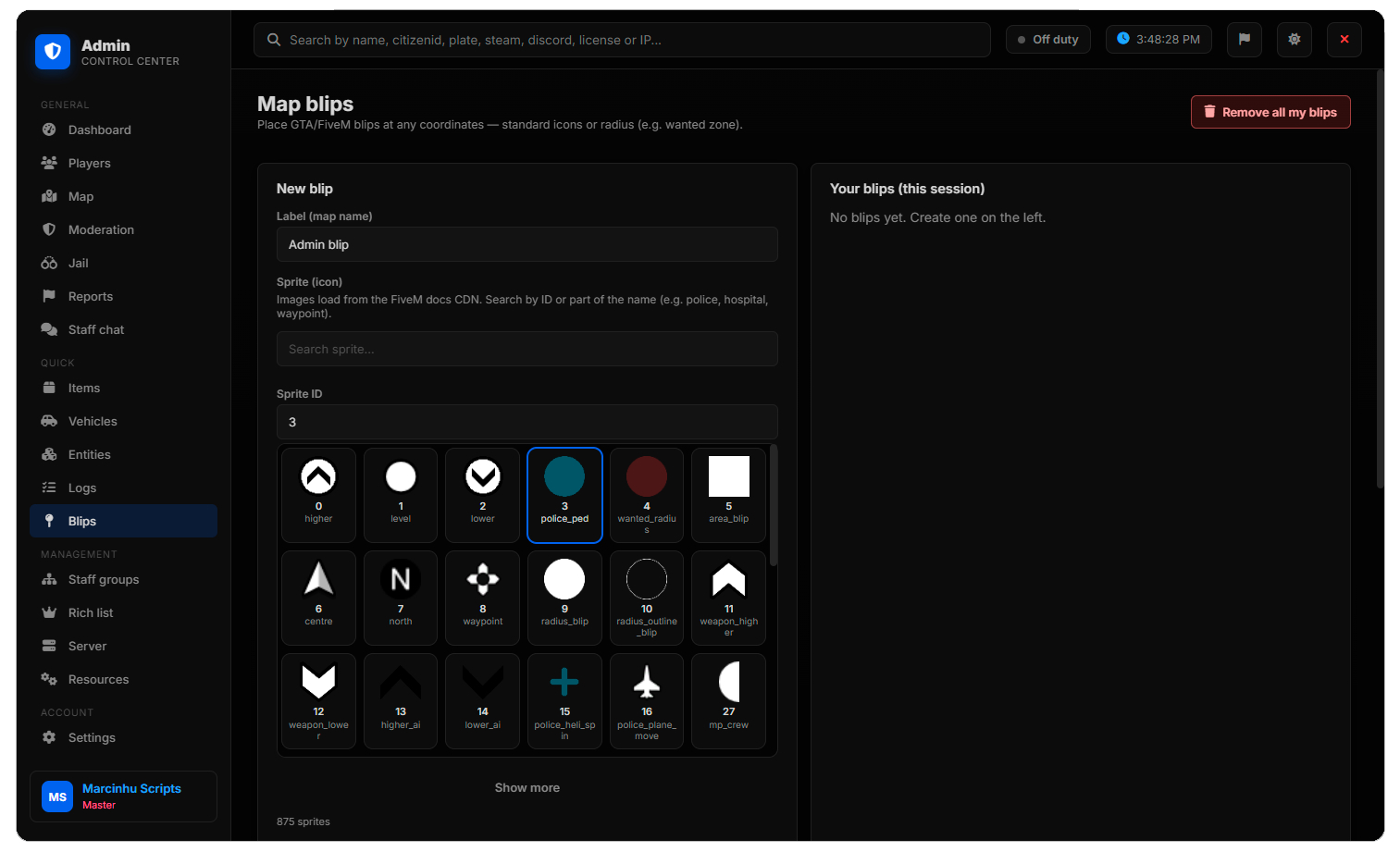This screenshot has height=852, width=1400.
Task: Choose the area_blip sprite icon 5
Action: click(x=729, y=495)
